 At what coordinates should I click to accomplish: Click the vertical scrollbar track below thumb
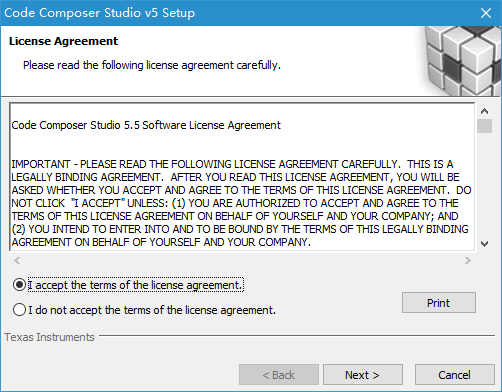(484, 185)
